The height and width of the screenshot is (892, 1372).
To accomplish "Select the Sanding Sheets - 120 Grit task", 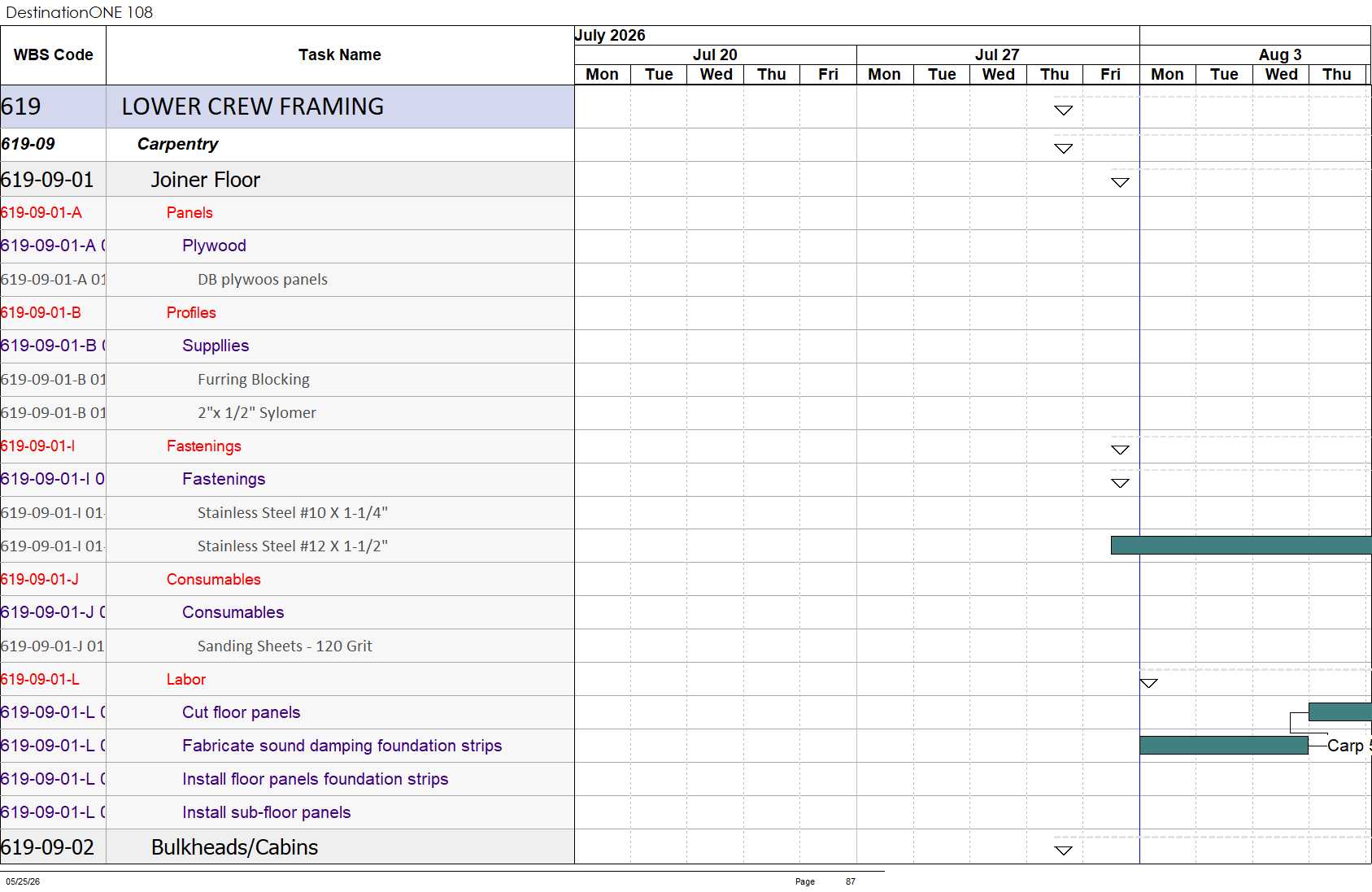I will click(x=285, y=646).
